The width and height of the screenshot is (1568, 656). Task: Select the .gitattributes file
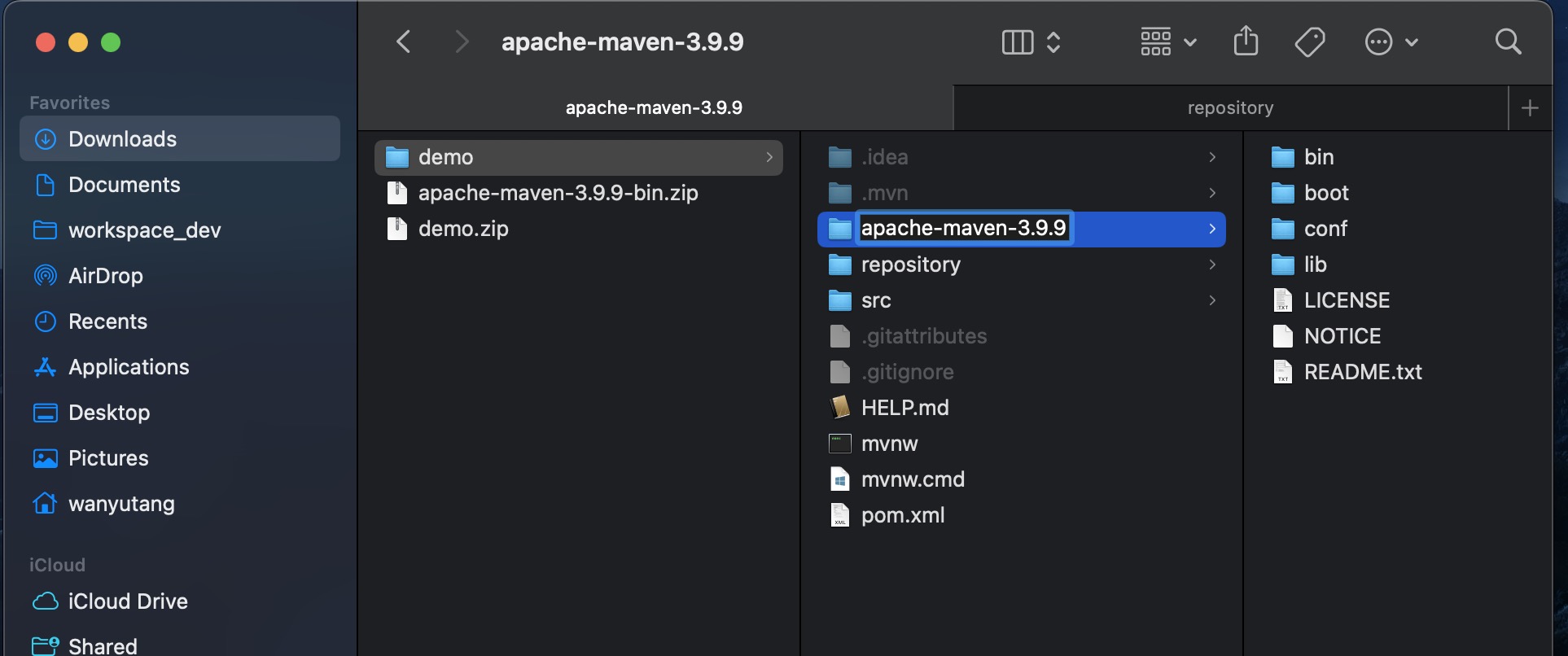pyautogui.click(x=1021, y=336)
